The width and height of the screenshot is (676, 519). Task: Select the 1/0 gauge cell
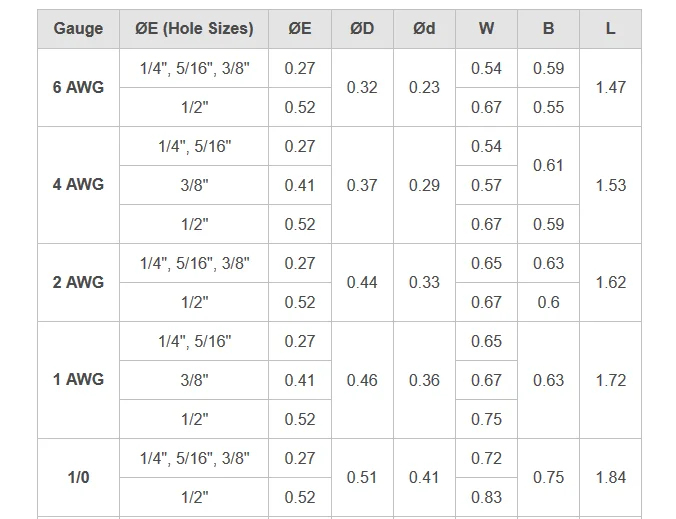(x=78, y=477)
